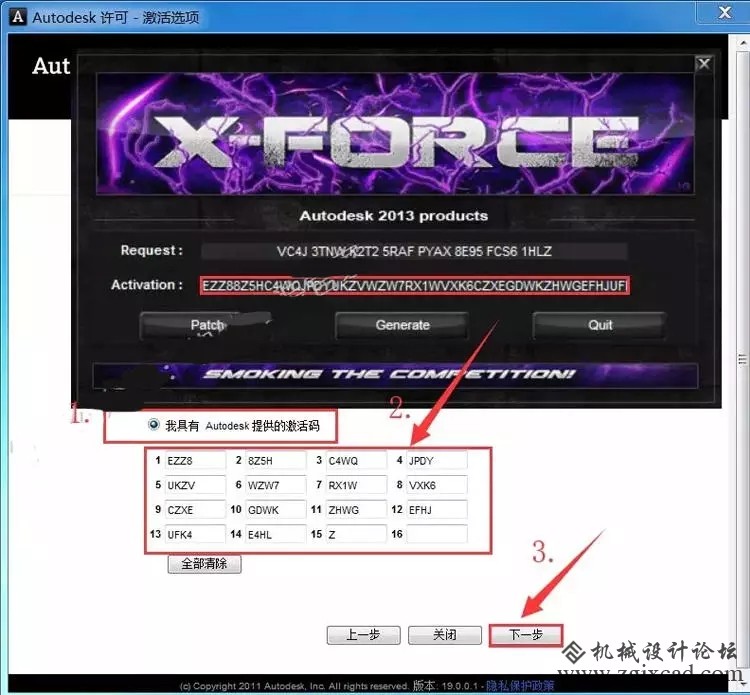Click the Quit button in X-Force
Screen dimensions: 750x695
[x=599, y=325]
